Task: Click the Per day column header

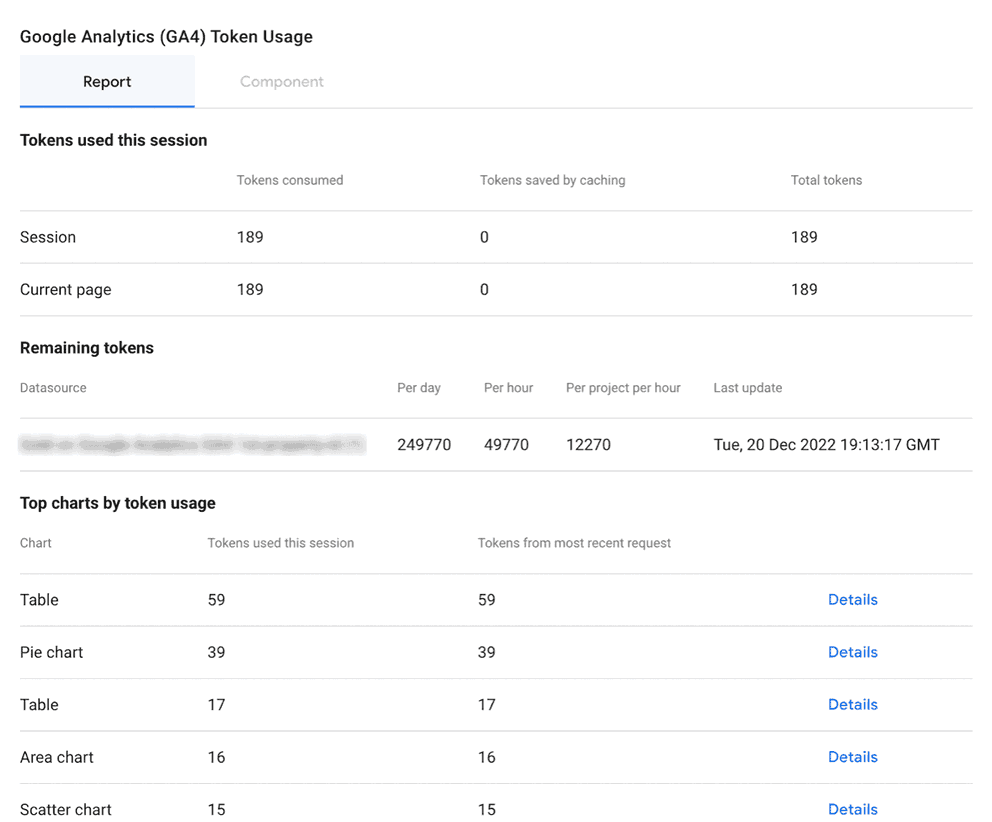Action: (418, 388)
